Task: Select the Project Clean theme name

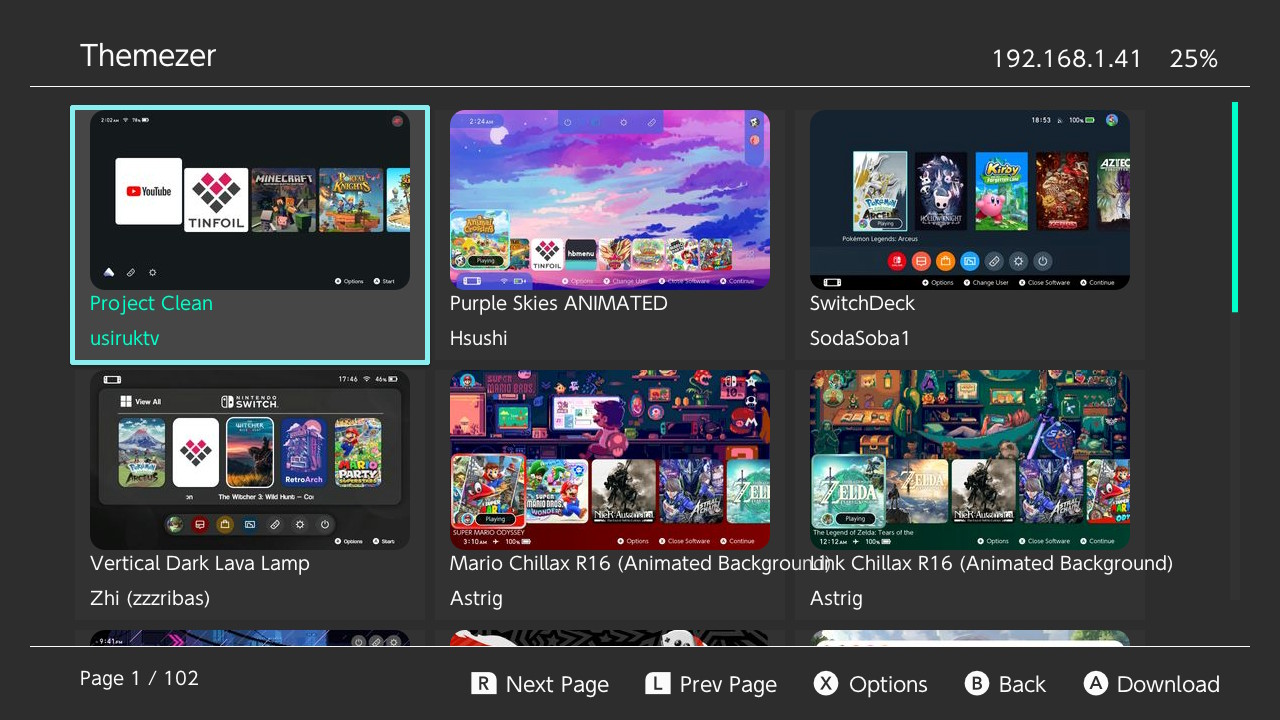Action: tap(151, 303)
